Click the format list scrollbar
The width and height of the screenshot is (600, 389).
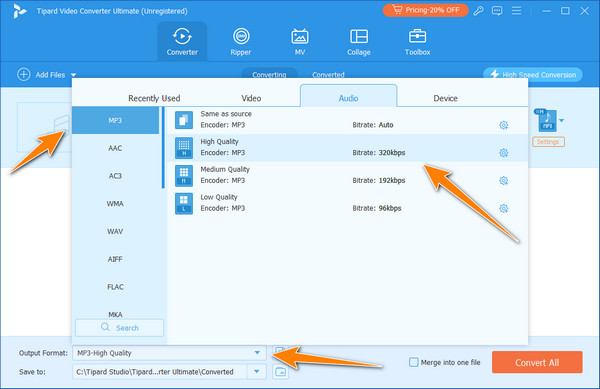pos(163,148)
